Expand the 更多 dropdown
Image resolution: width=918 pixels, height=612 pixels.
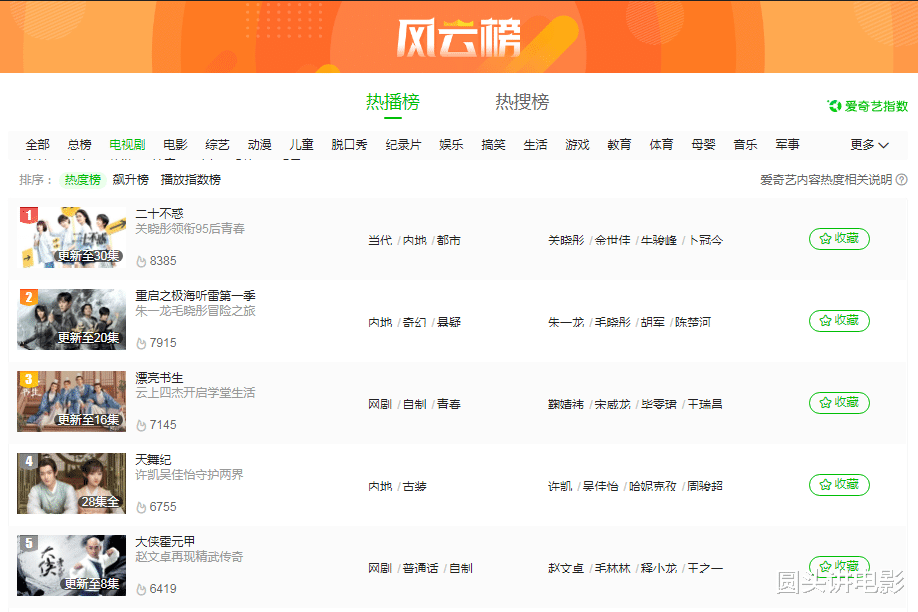click(868, 144)
